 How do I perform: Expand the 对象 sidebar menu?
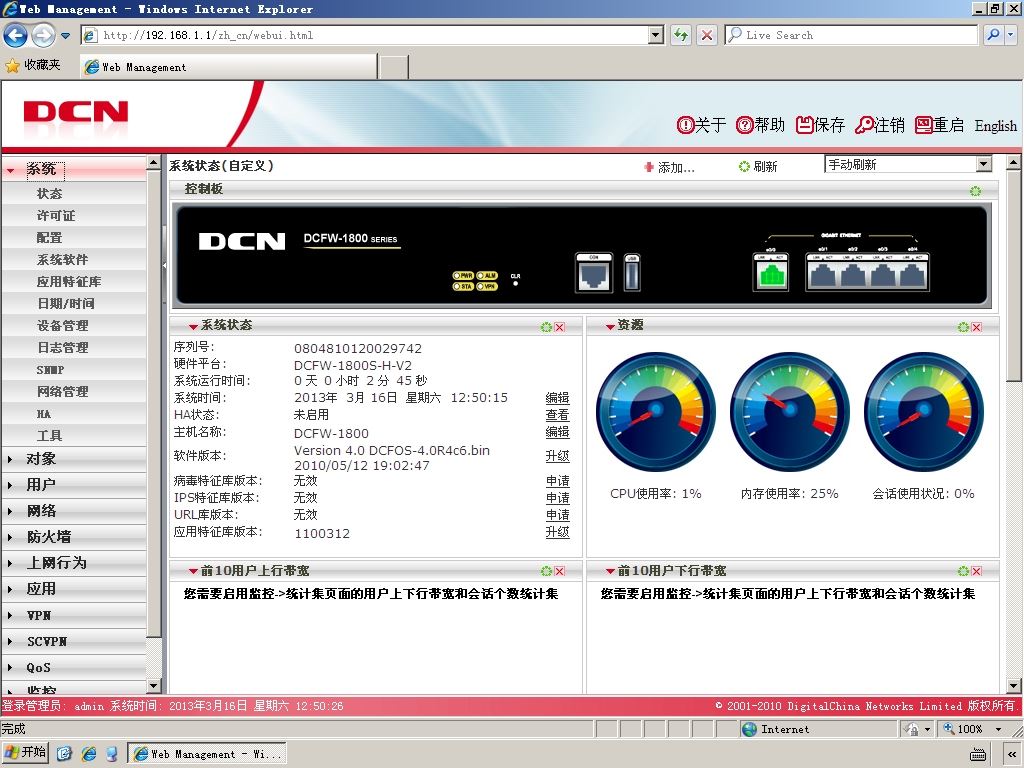click(74, 459)
